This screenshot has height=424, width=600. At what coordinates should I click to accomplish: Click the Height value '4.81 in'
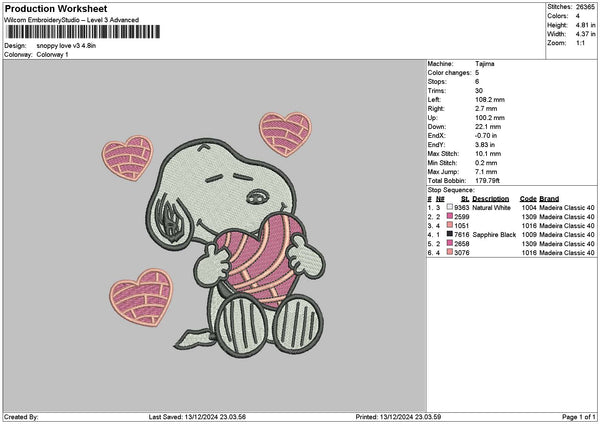pyautogui.click(x=585, y=25)
